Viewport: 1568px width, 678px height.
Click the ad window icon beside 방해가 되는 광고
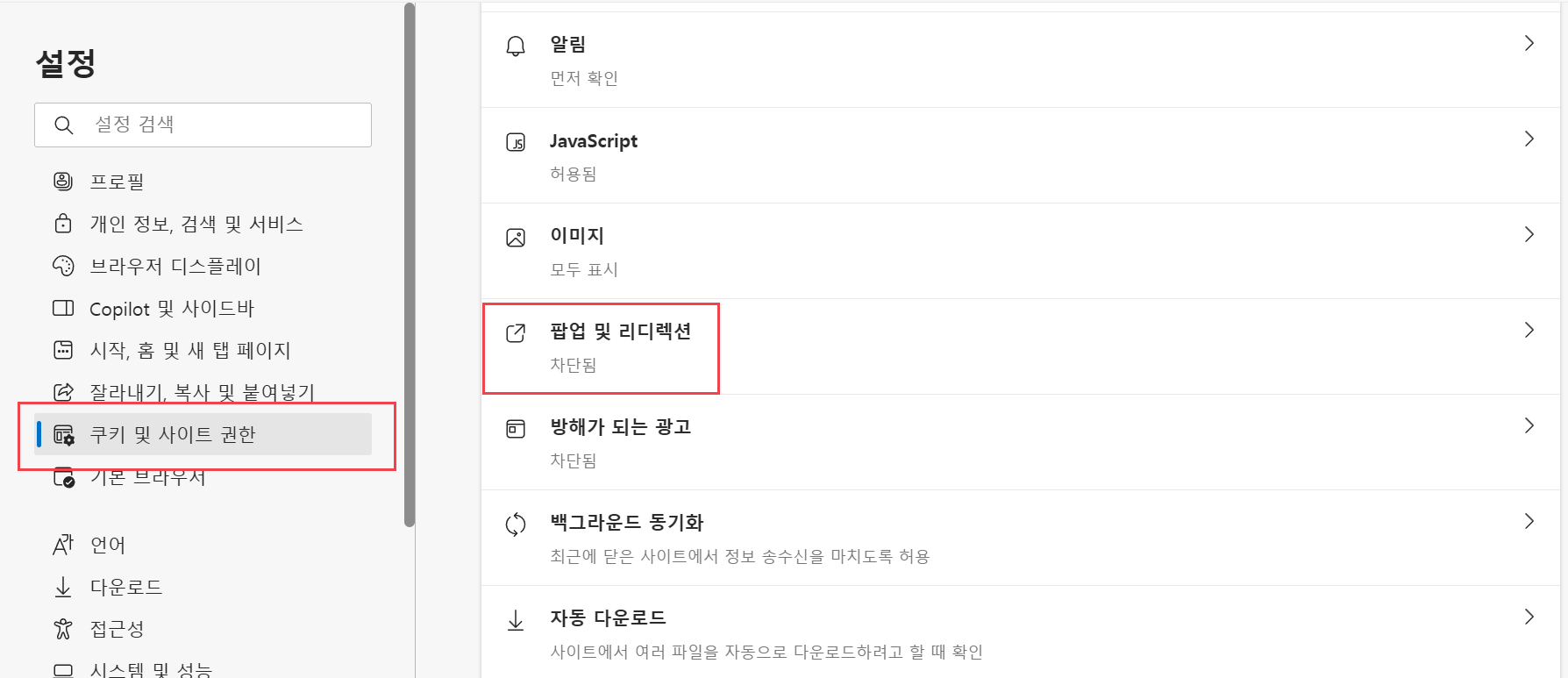click(x=516, y=429)
